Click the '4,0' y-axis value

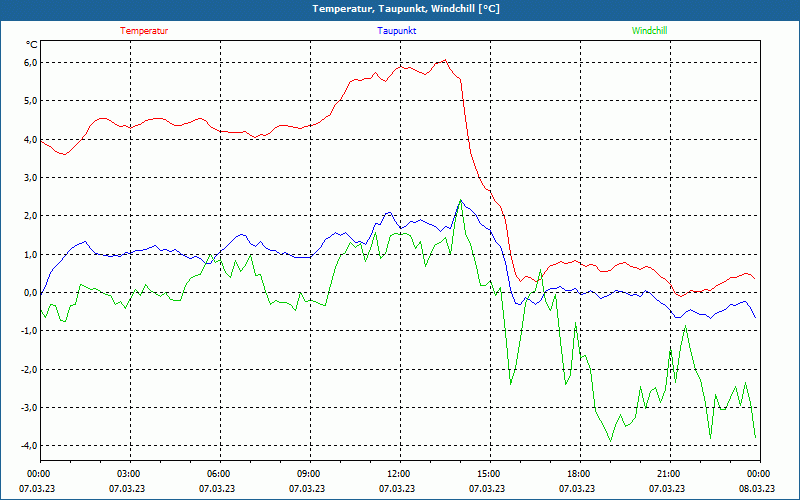(x=31, y=139)
